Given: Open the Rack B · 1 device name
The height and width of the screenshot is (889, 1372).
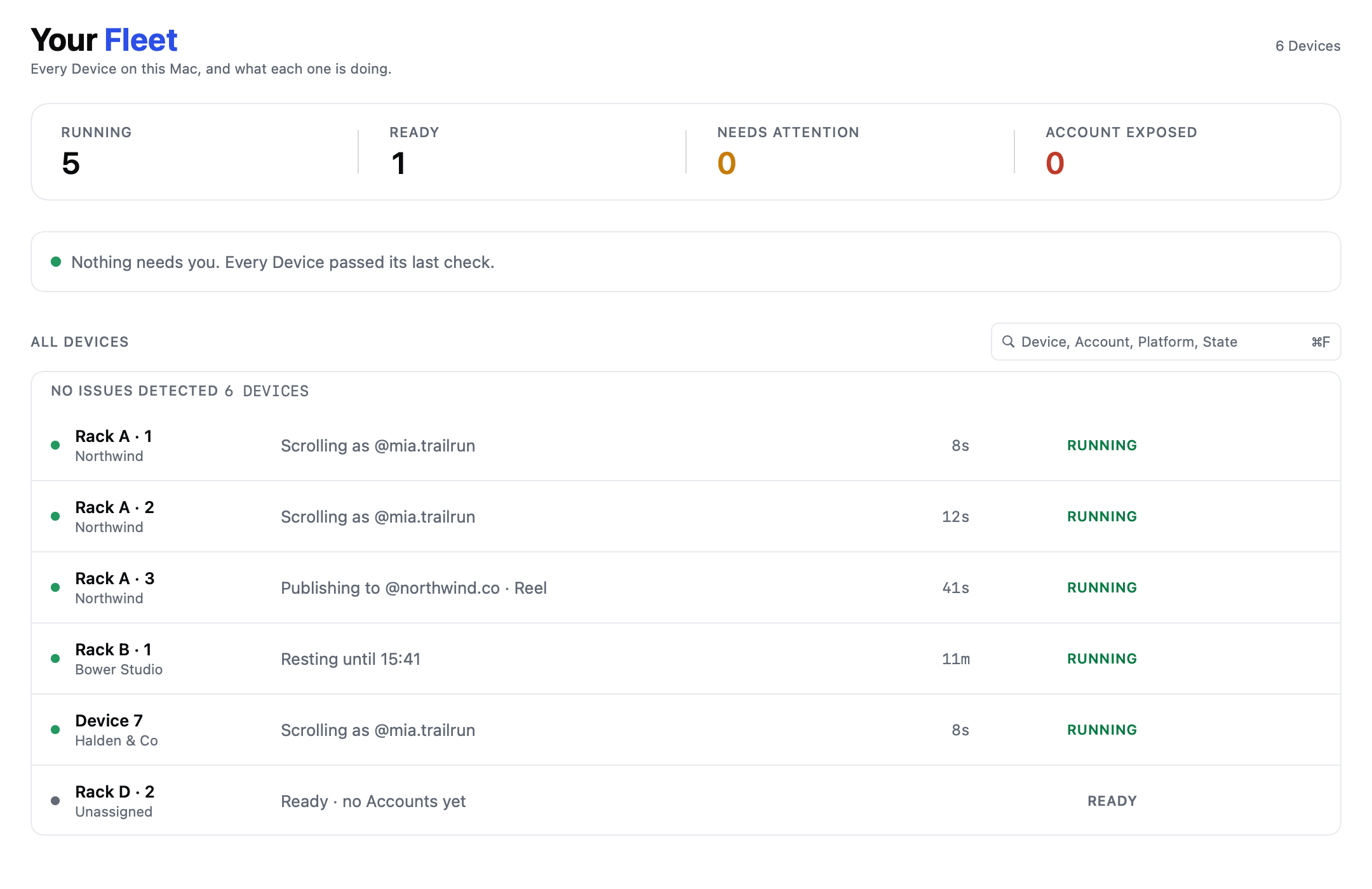Looking at the screenshot, I should [114, 650].
